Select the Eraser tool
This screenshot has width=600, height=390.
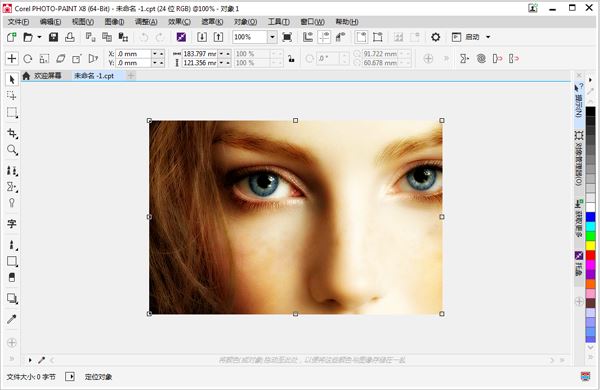(x=11, y=277)
